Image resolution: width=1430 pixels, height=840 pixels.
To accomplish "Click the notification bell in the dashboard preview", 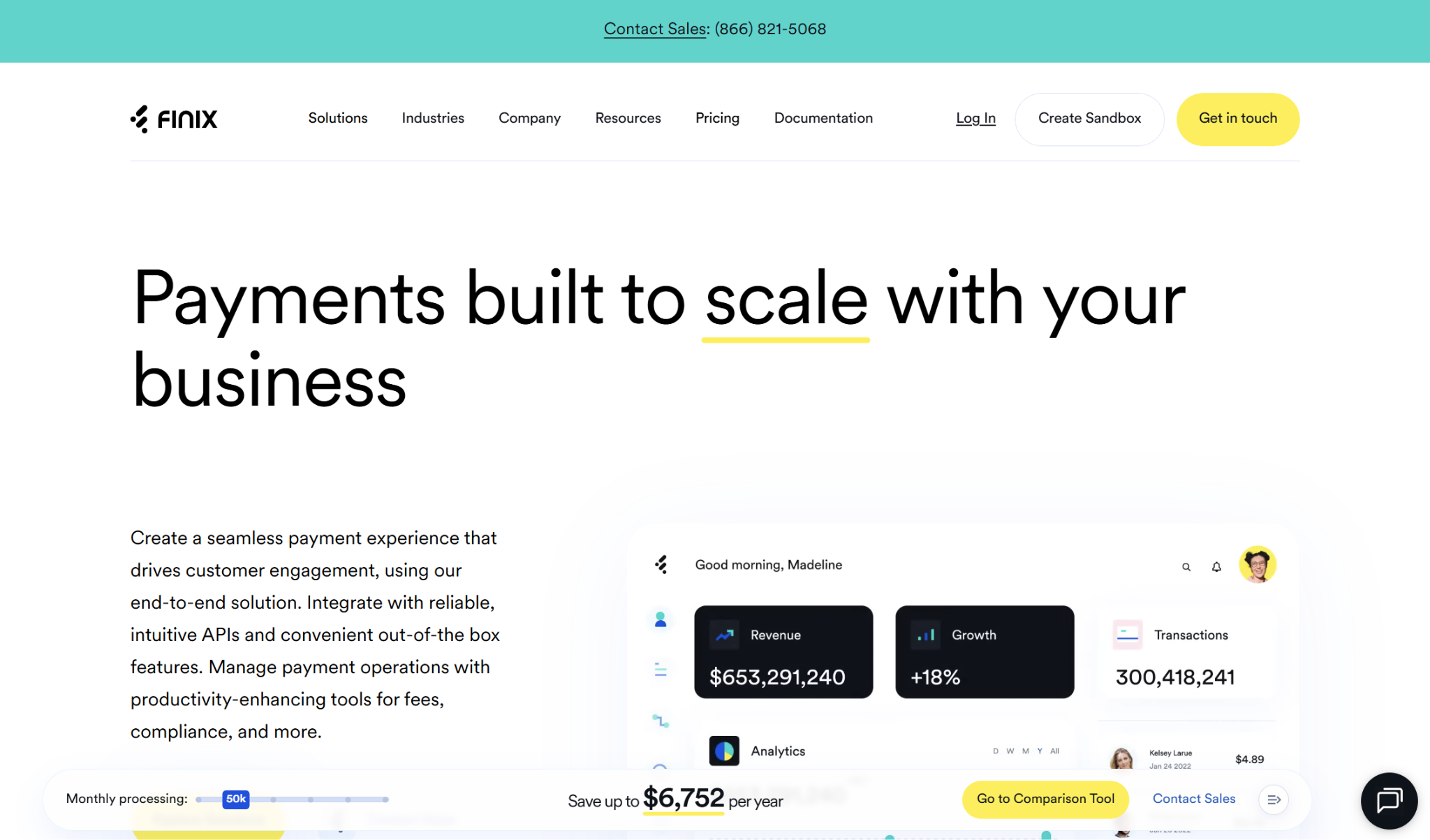I will point(1216,567).
